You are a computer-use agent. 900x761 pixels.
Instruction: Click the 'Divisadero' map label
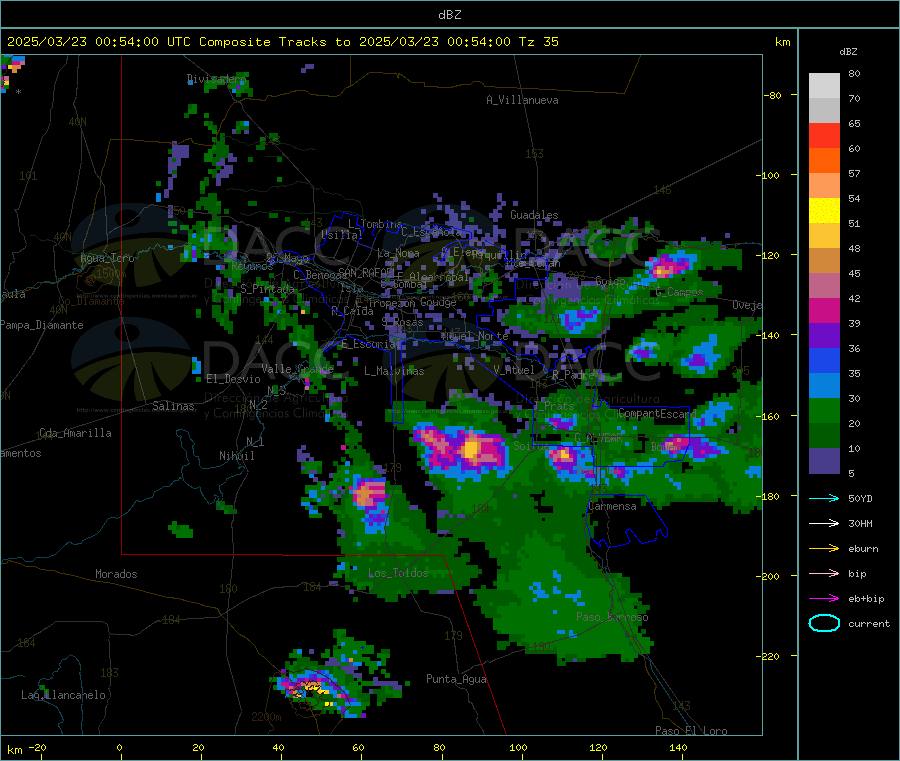pyautogui.click(x=216, y=79)
